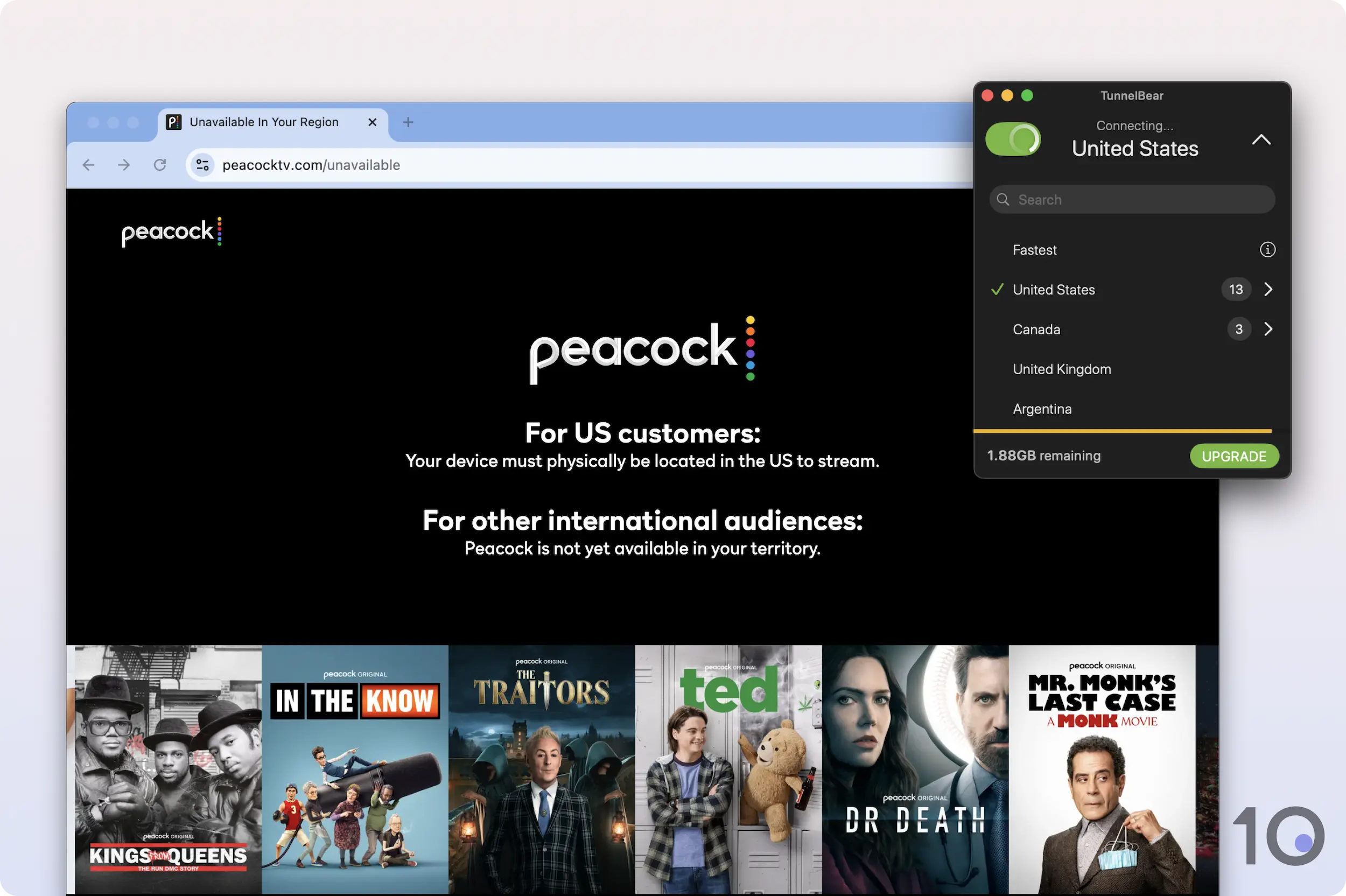Click the browser forward navigation icon
The image size is (1346, 896).
(123, 165)
